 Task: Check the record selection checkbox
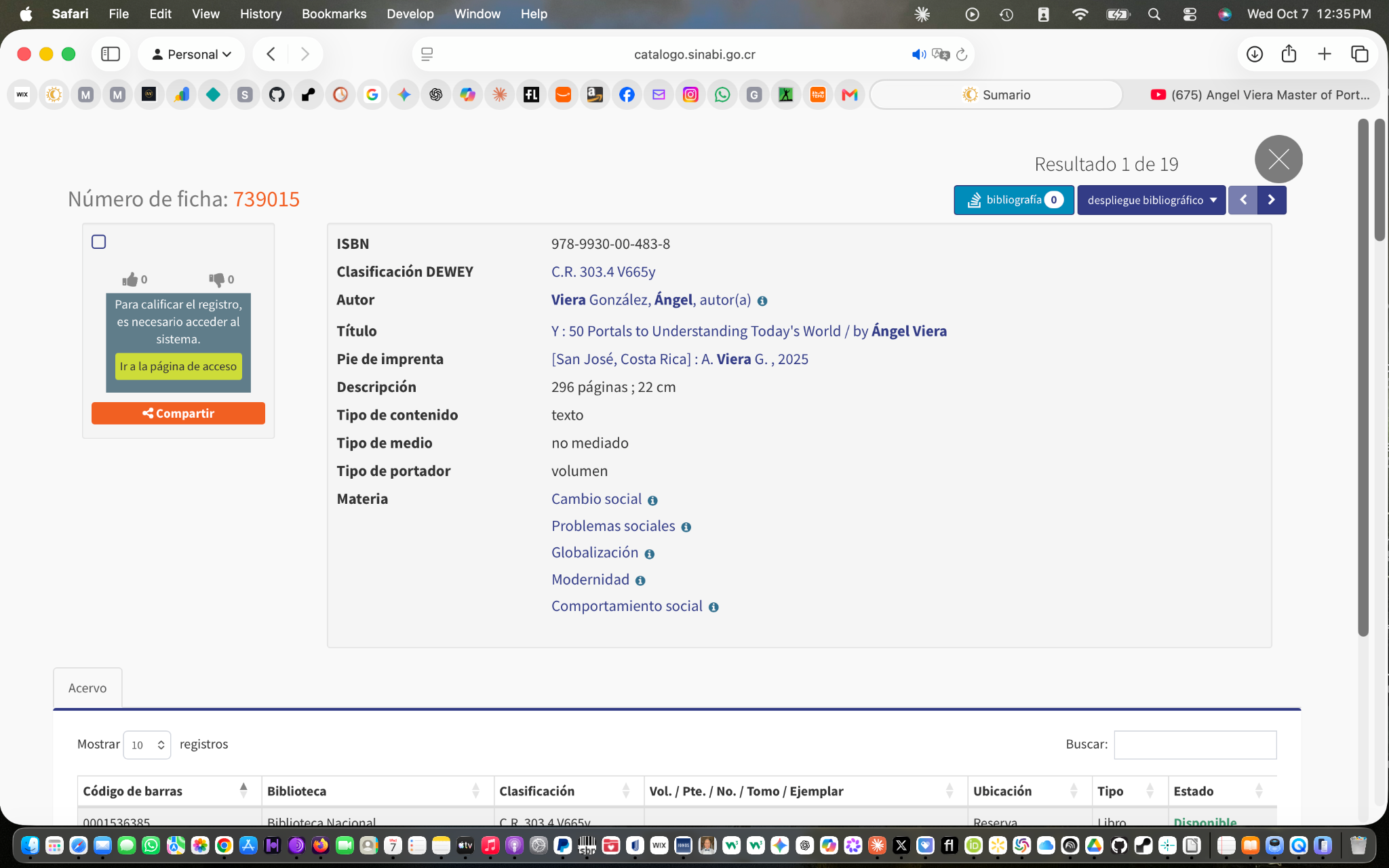99,242
